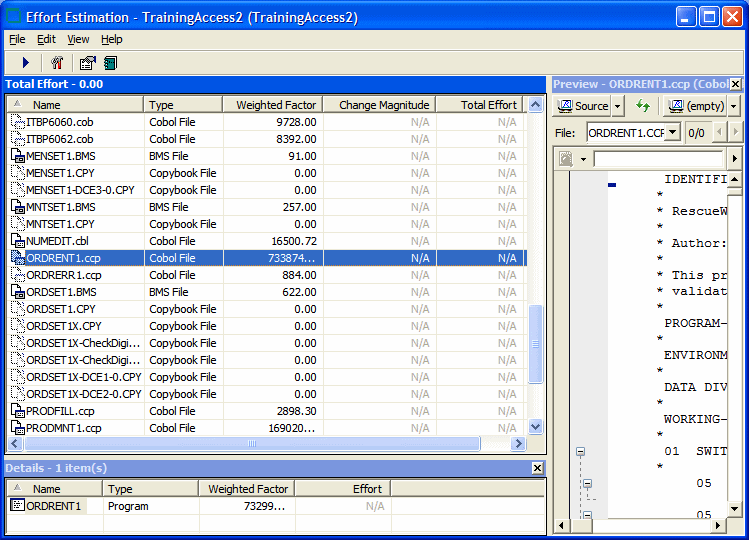The image size is (749, 540).
Task: Close the Details panel
Action: point(537,468)
